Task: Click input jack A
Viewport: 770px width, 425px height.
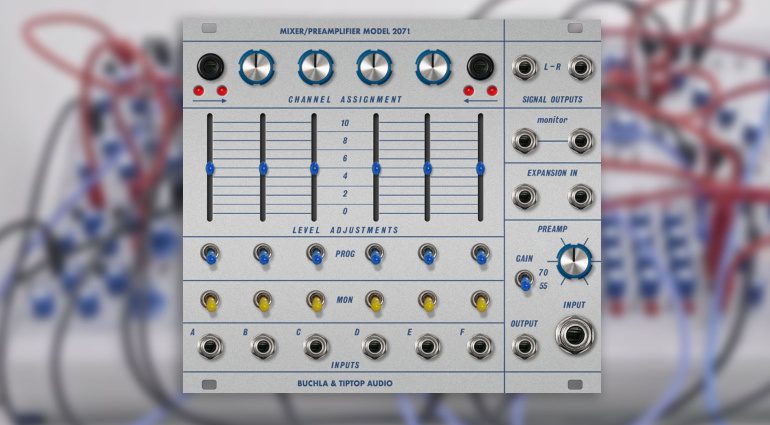Action: [210, 346]
